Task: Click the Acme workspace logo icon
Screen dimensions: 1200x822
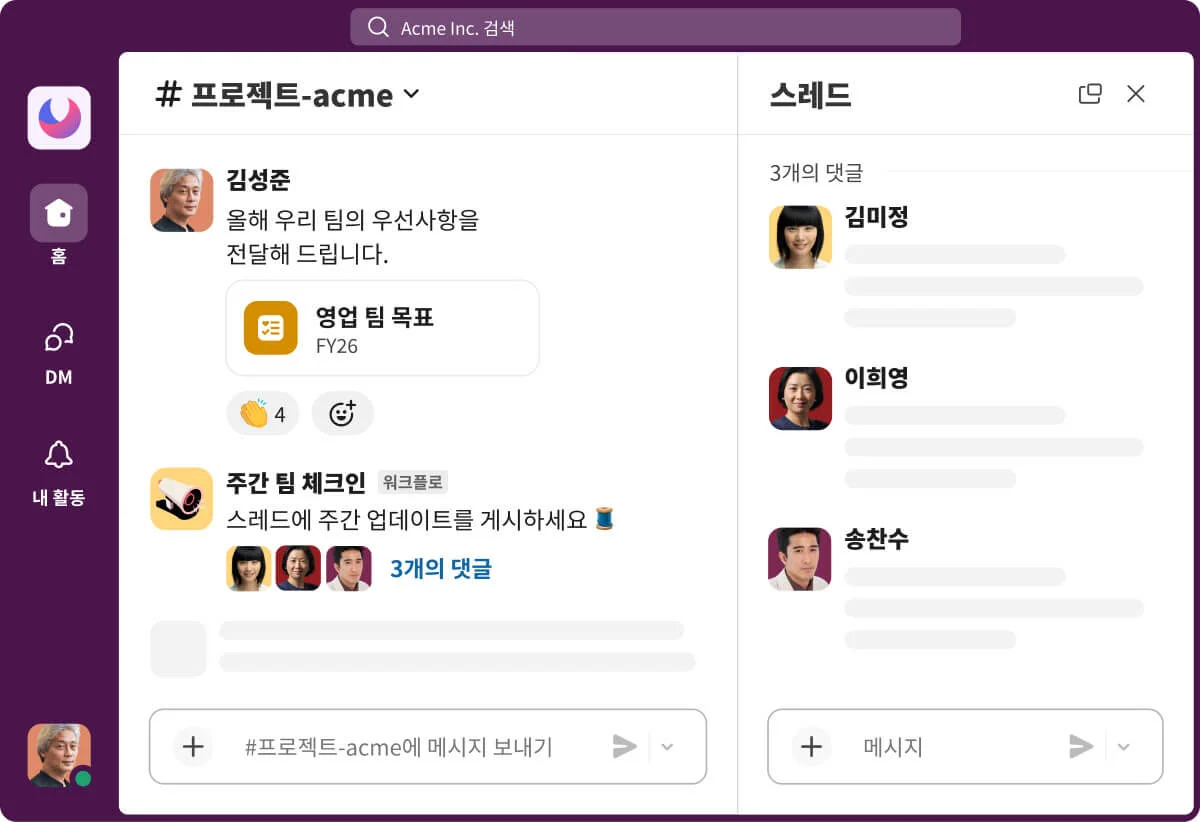Action: [59, 118]
